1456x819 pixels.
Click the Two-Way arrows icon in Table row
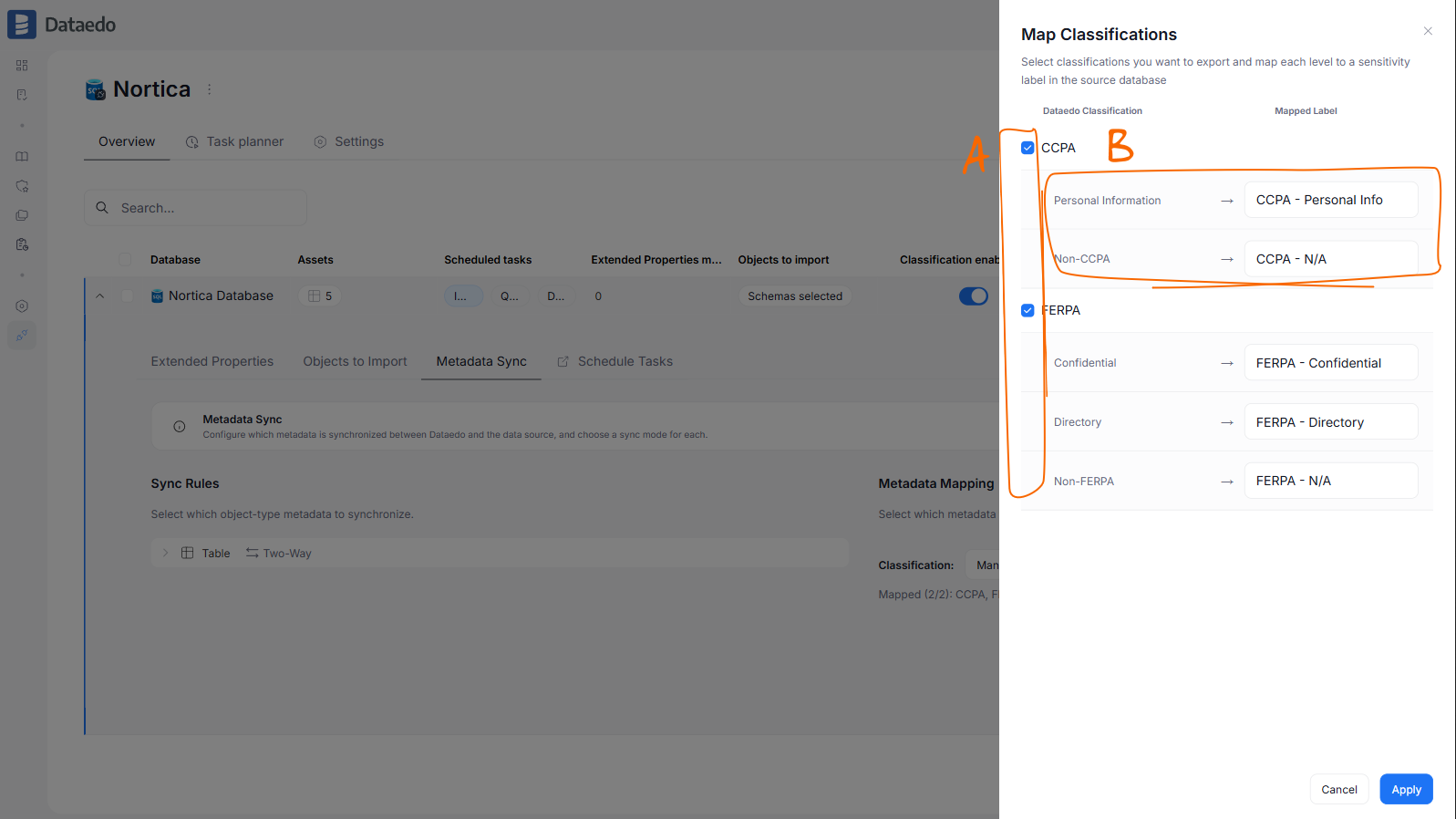252,553
